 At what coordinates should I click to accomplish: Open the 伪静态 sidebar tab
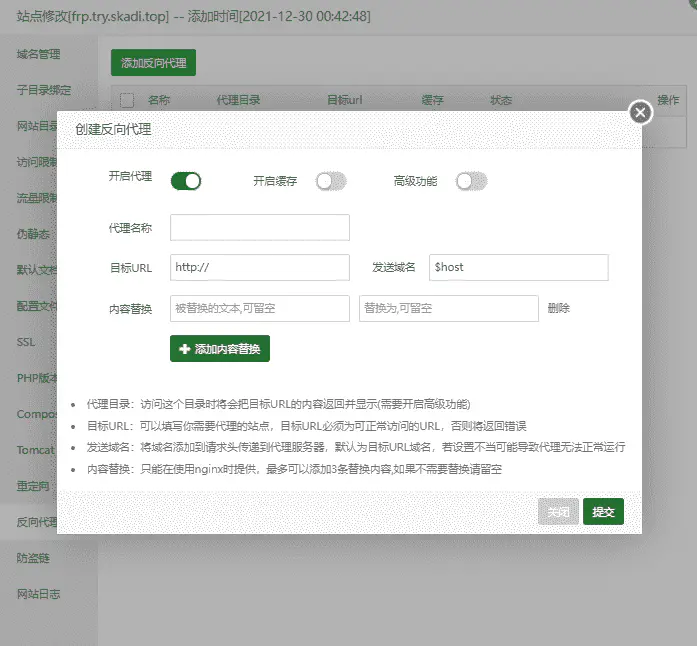pos(33,234)
